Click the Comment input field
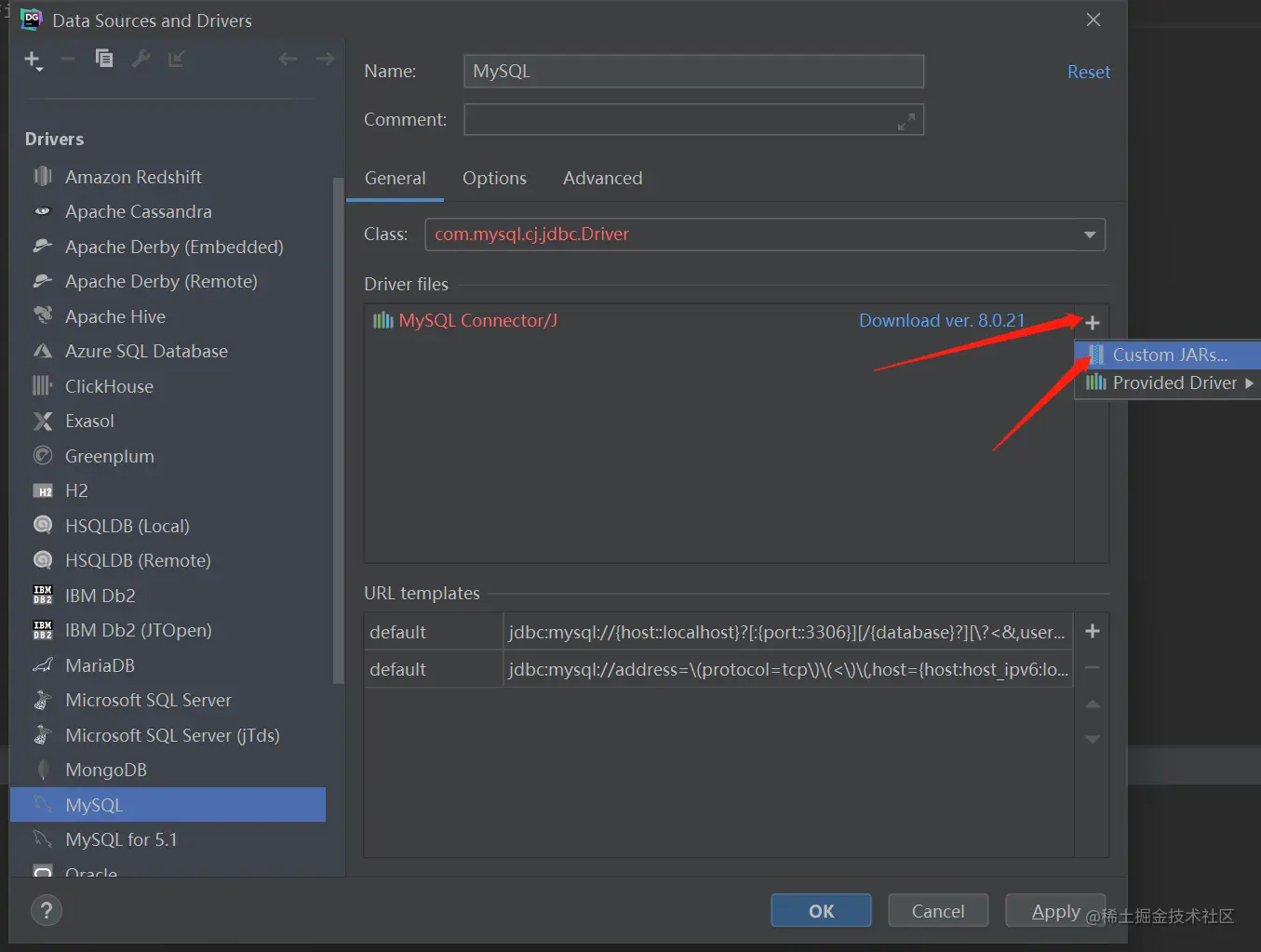 point(693,120)
